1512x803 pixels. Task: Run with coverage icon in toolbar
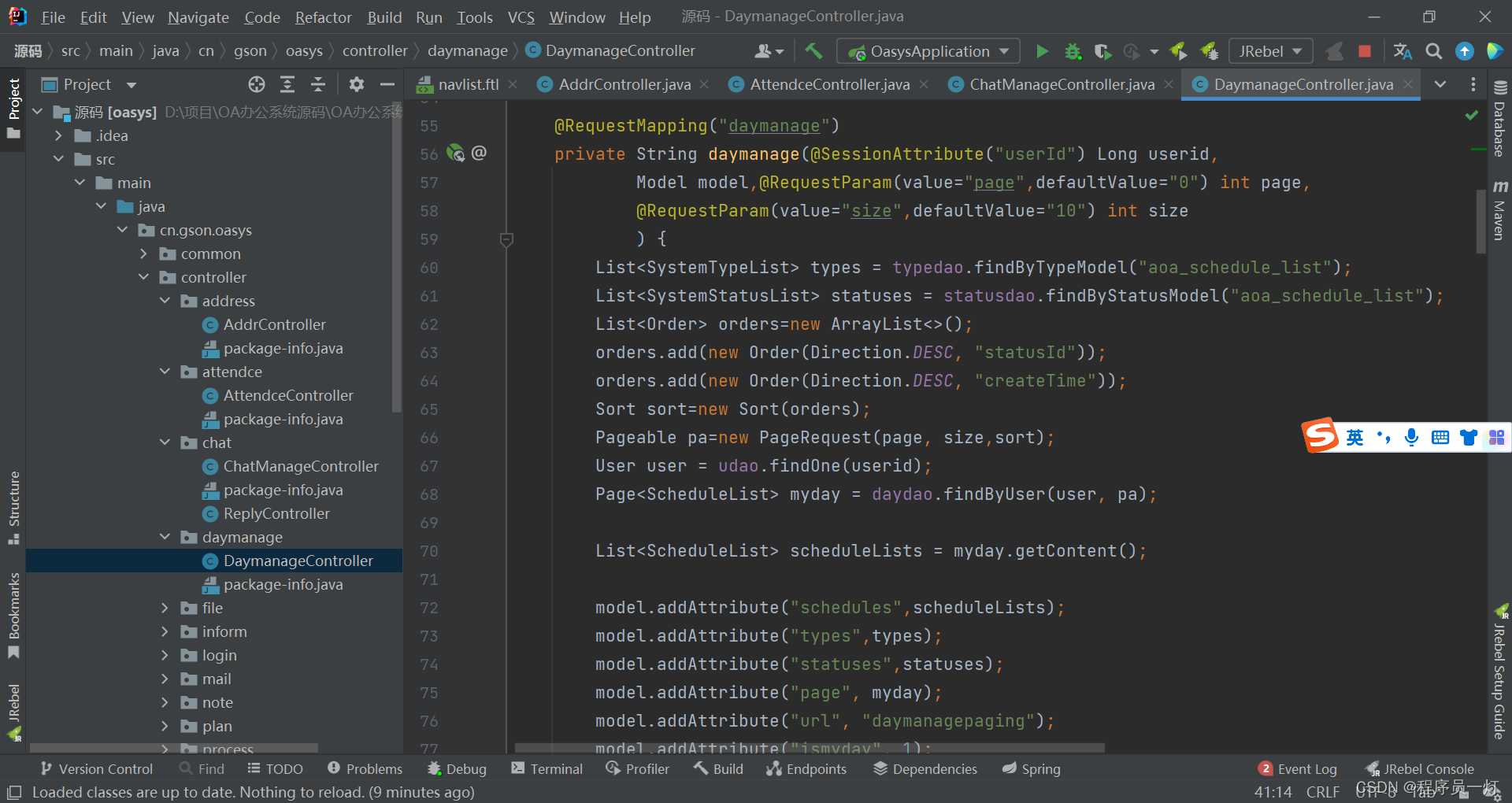click(x=1102, y=51)
